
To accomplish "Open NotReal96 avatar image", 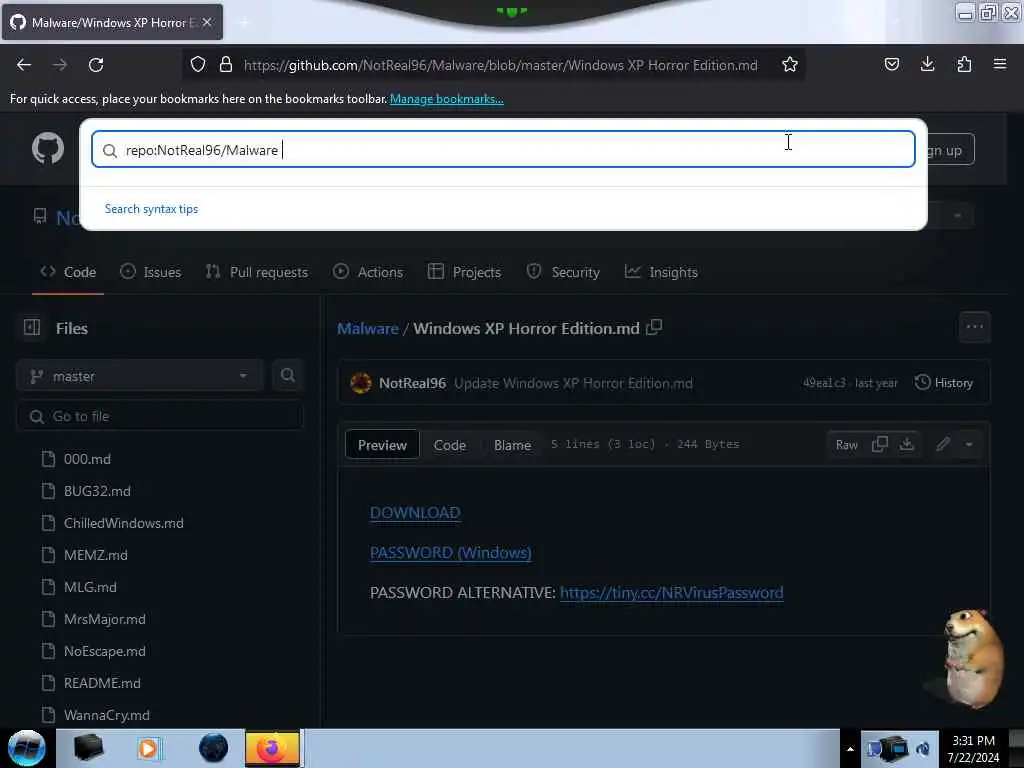I will (x=360, y=383).
